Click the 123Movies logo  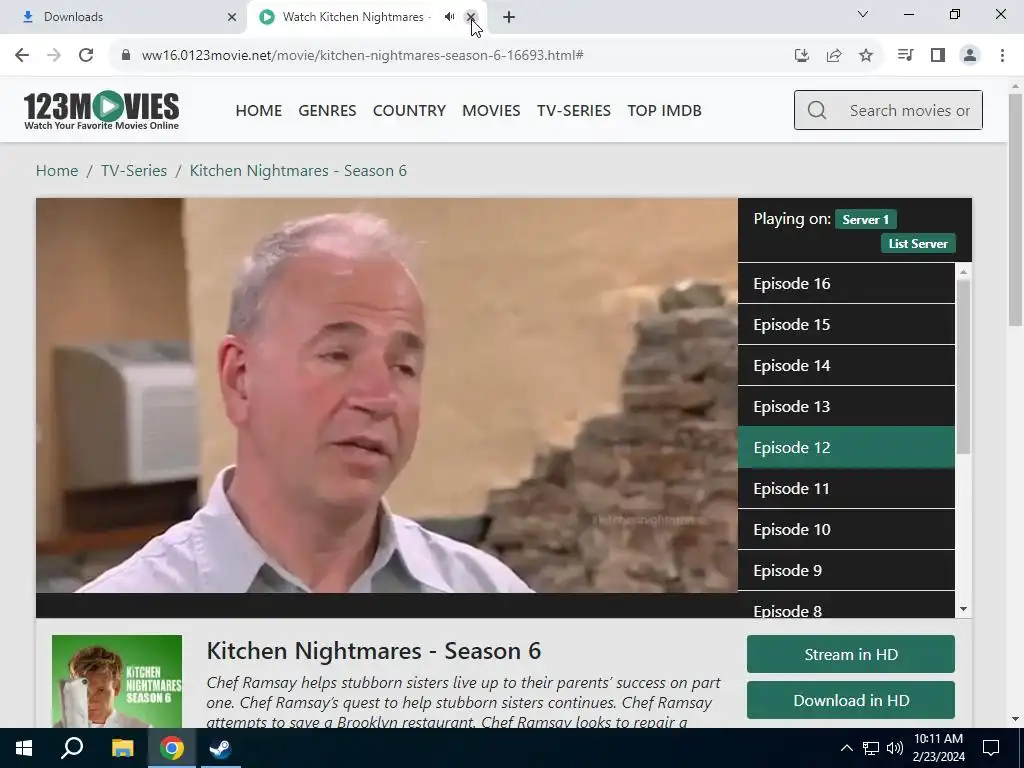[x=101, y=110]
